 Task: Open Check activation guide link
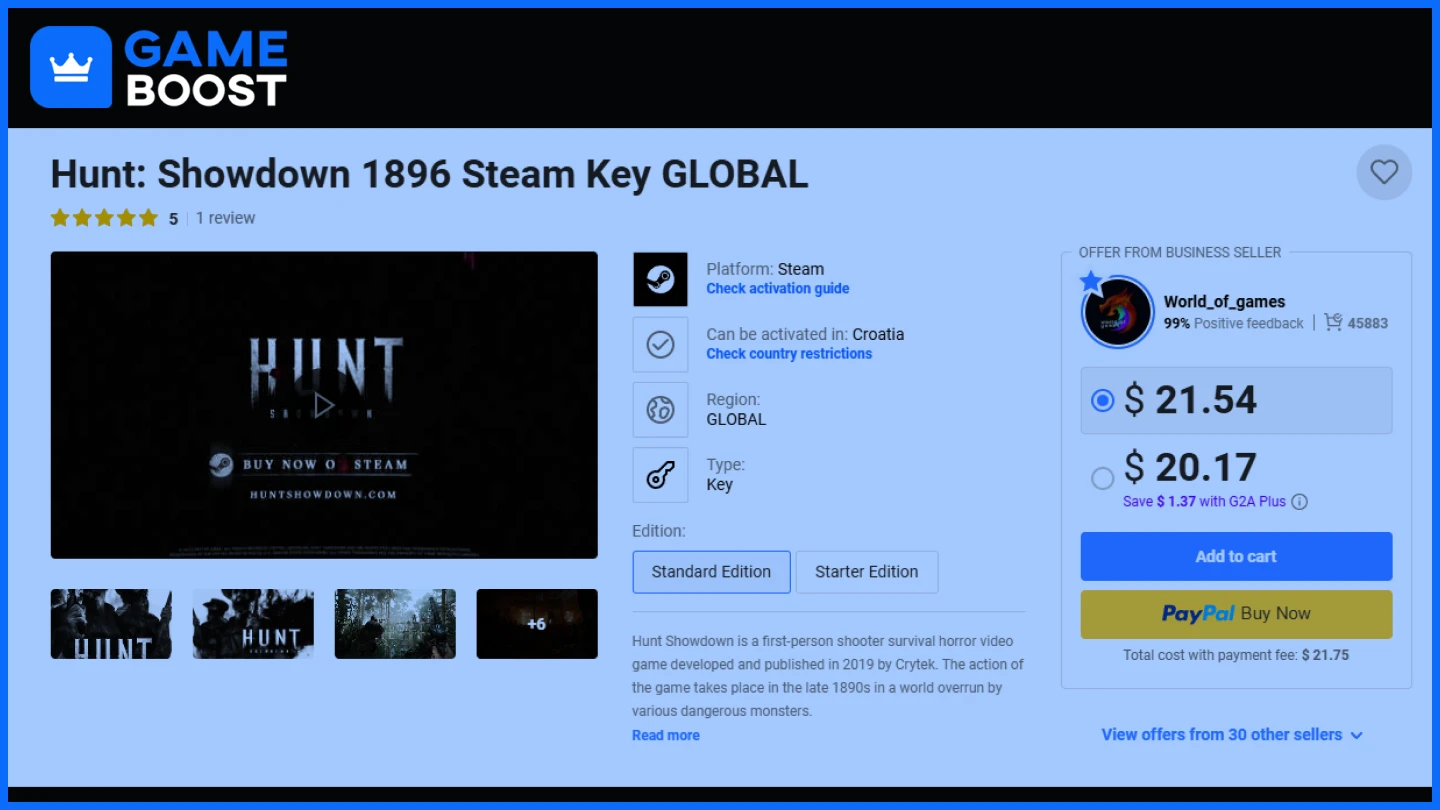click(778, 288)
